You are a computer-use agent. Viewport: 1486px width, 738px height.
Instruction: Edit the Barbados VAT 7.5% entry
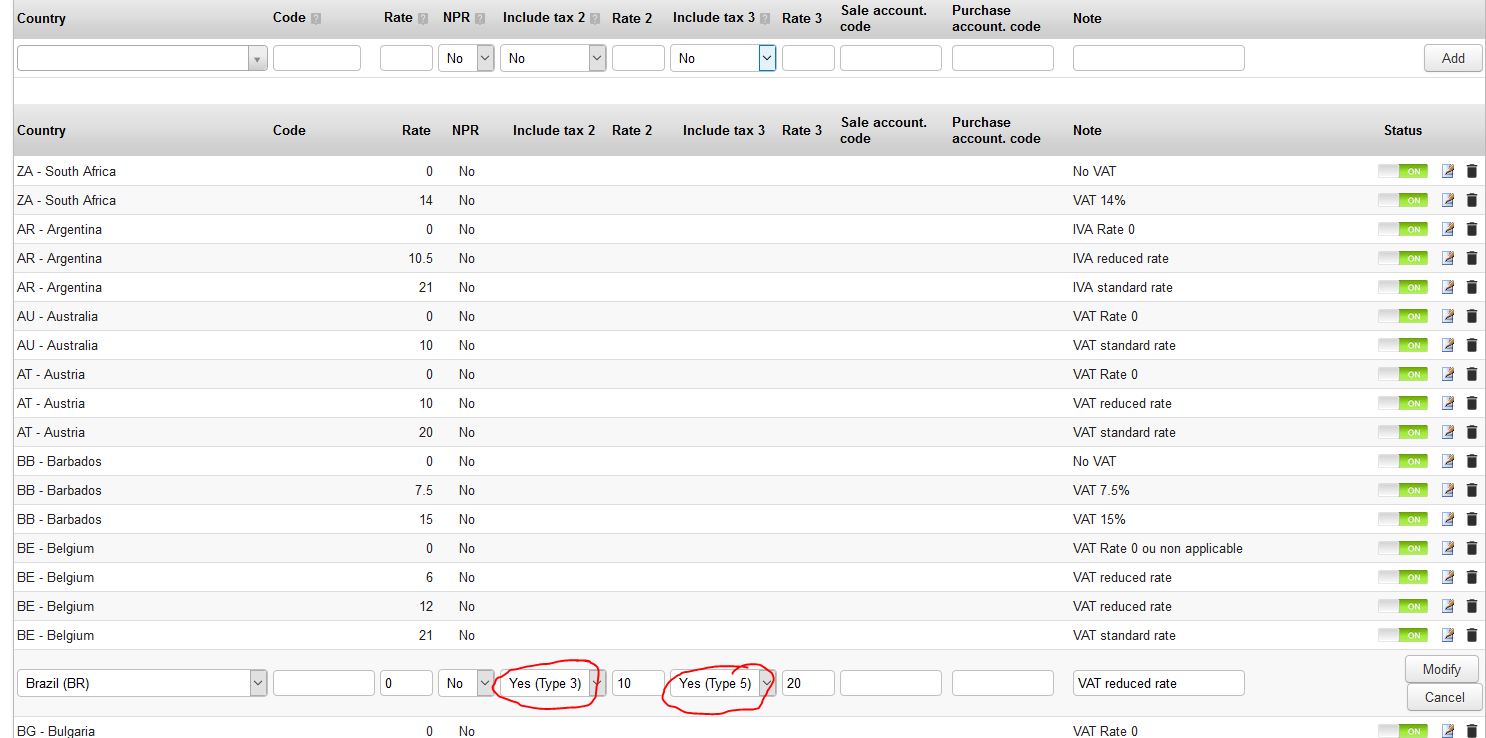coord(1447,490)
